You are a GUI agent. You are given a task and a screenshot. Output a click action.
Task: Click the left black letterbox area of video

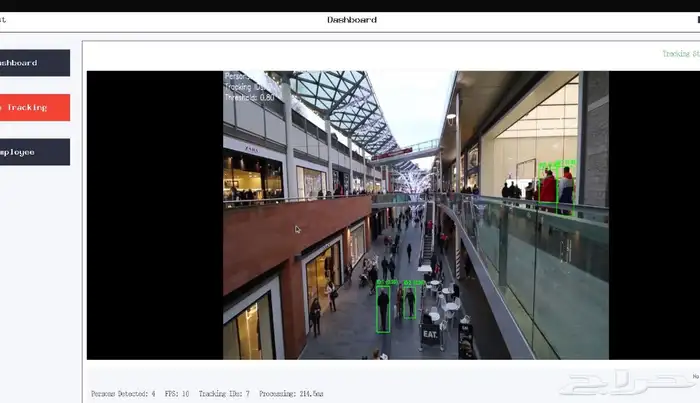155,215
